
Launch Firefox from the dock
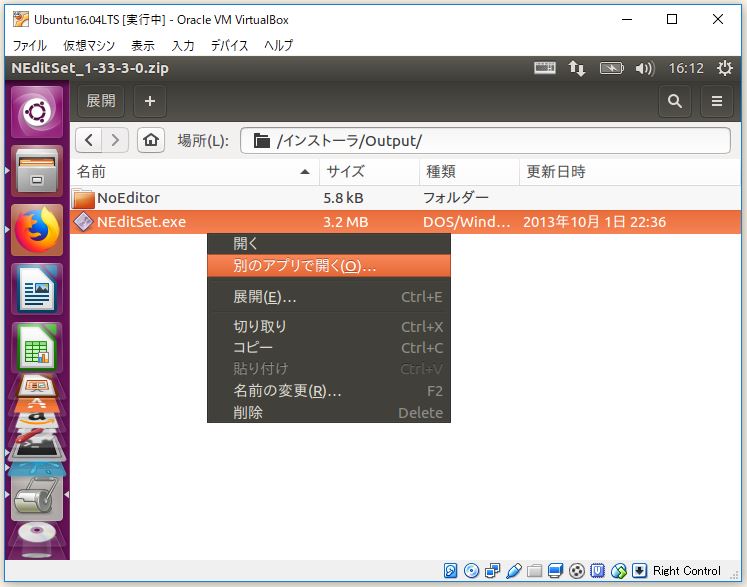[x=37, y=230]
